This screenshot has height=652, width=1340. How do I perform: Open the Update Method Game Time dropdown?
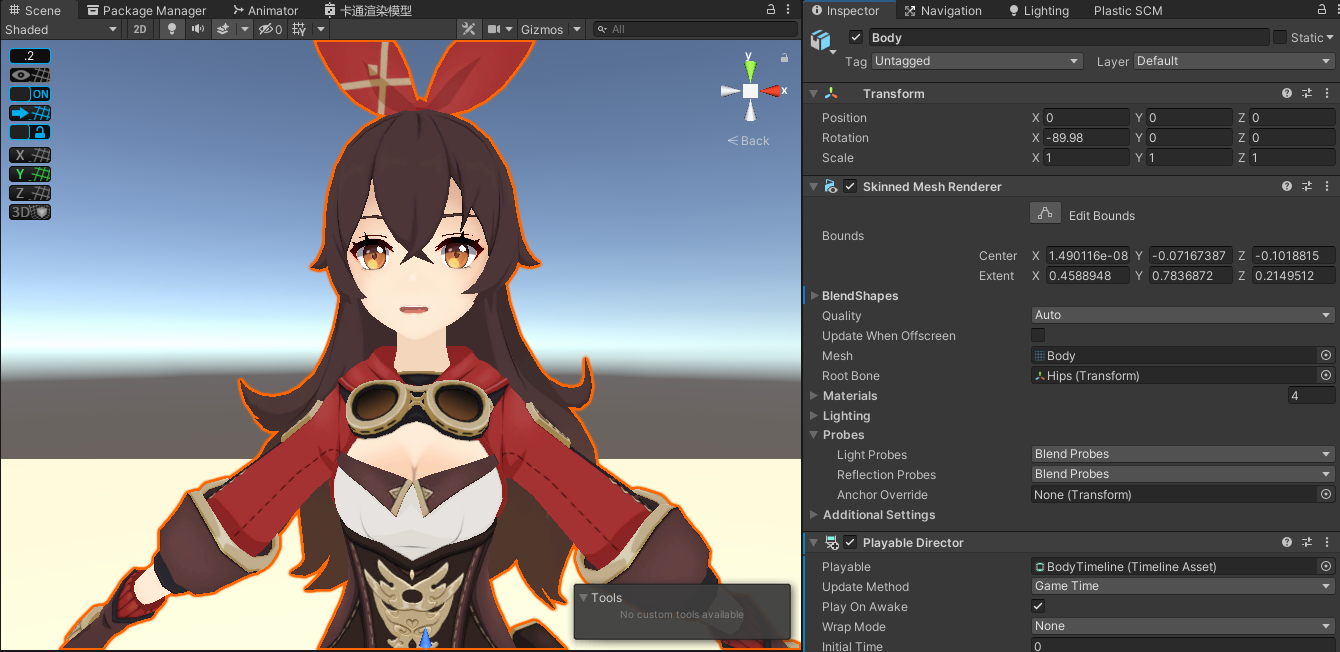click(1183, 586)
